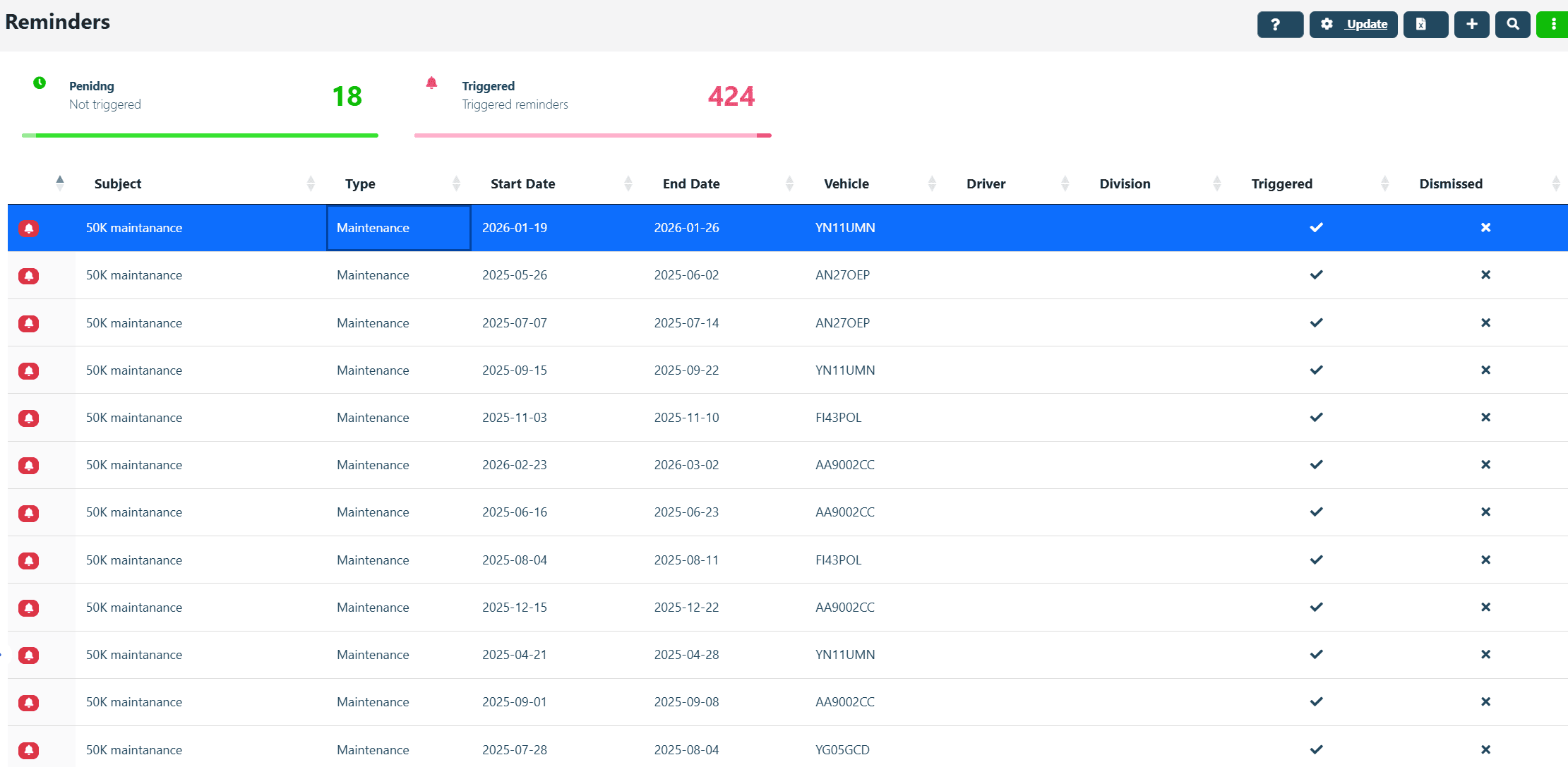Screen dimensions: 1568x767
Task: Click the Reminders page title
Action: pyautogui.click(x=58, y=22)
